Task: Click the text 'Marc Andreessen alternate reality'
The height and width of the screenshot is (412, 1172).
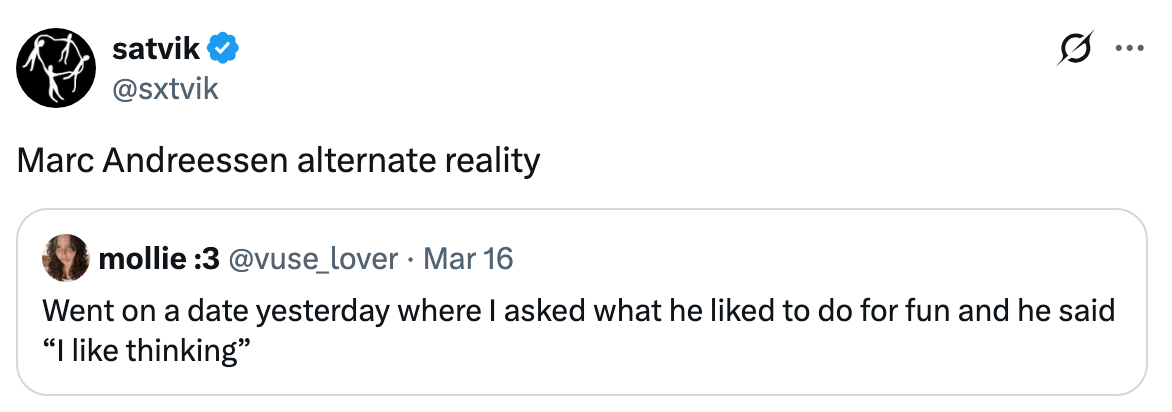Action: click(x=278, y=160)
